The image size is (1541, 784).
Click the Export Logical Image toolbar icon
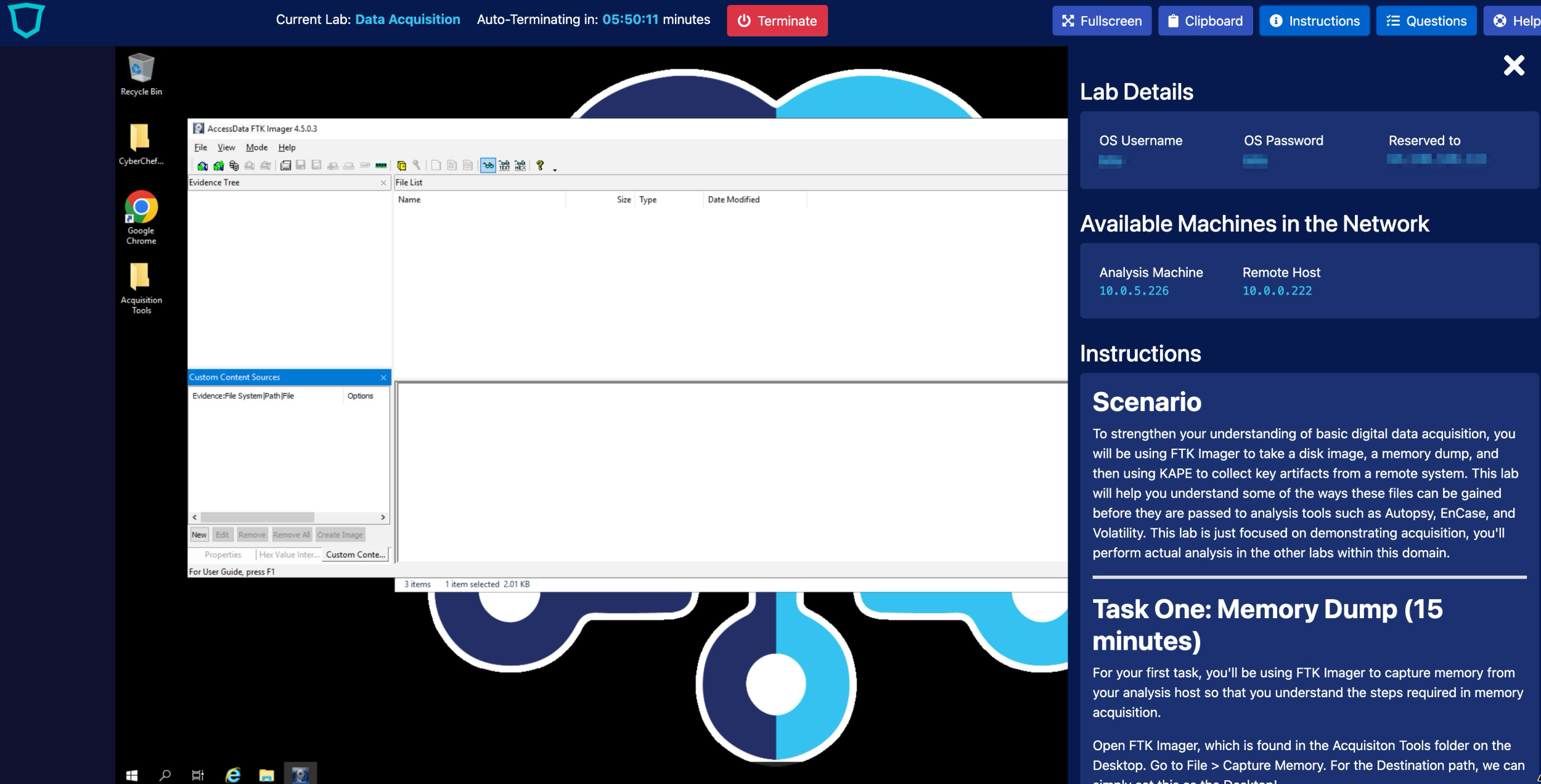point(317,165)
